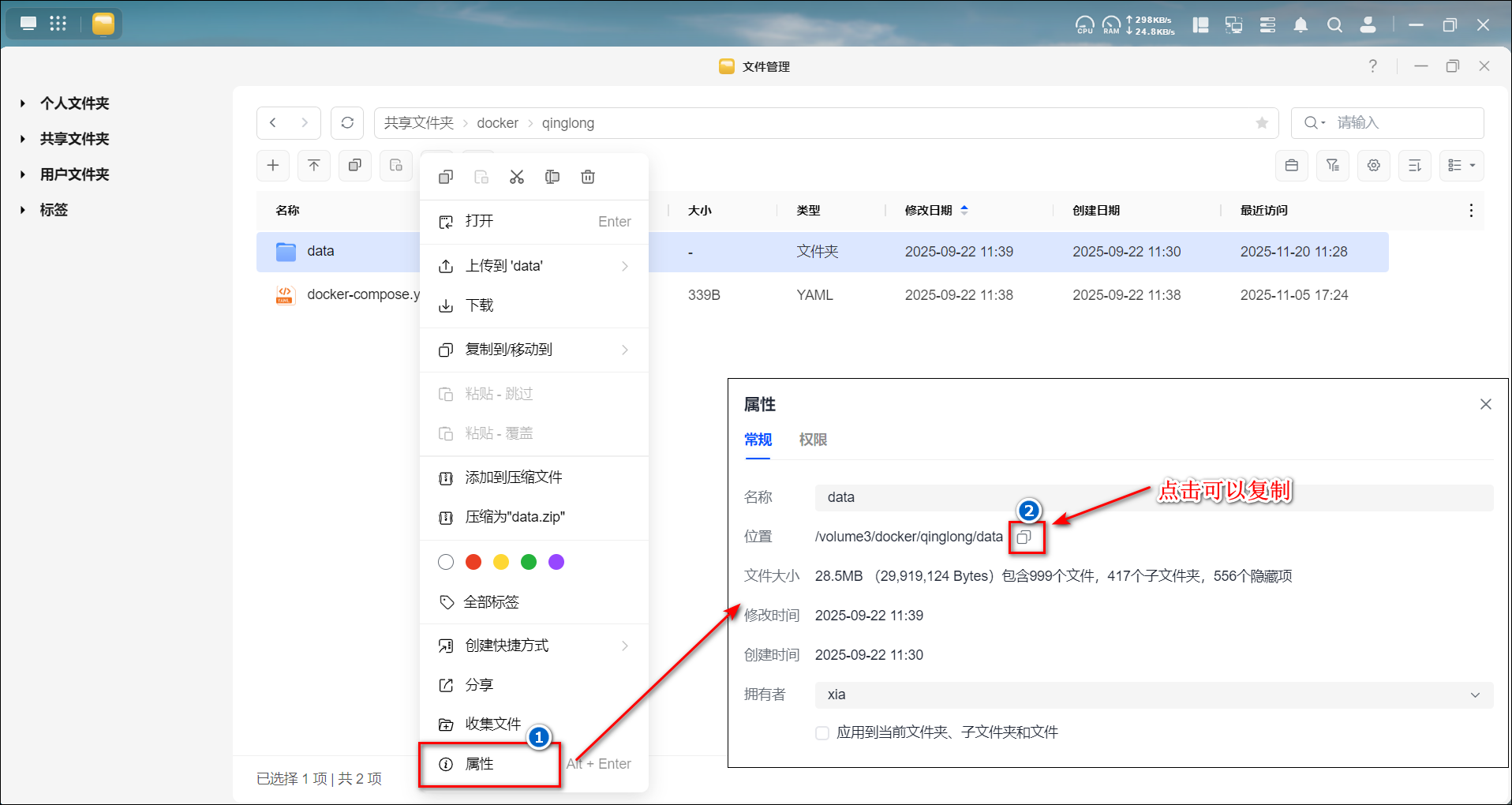Image resolution: width=1512 pixels, height=805 pixels.
Task: Check apply to subfolders and files checkbox
Action: click(822, 732)
